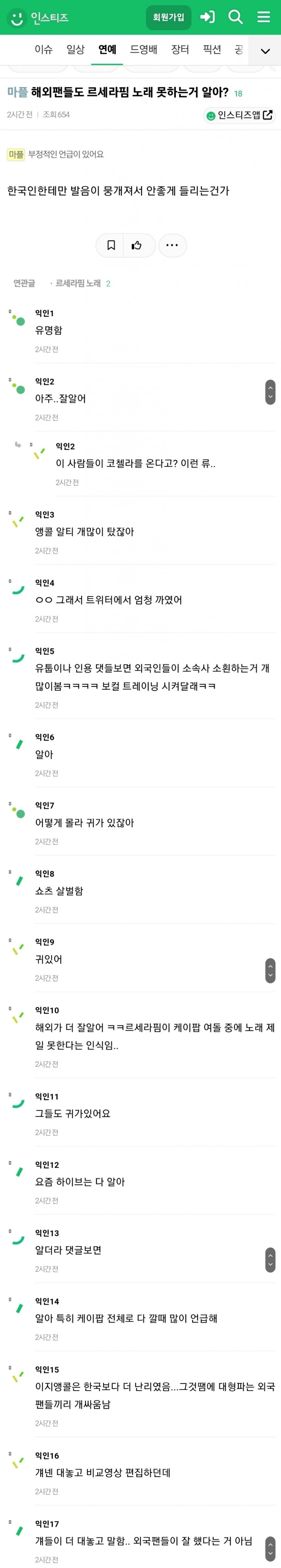Open the hamburger menu icon
This screenshot has height=1568, width=281.
click(263, 17)
